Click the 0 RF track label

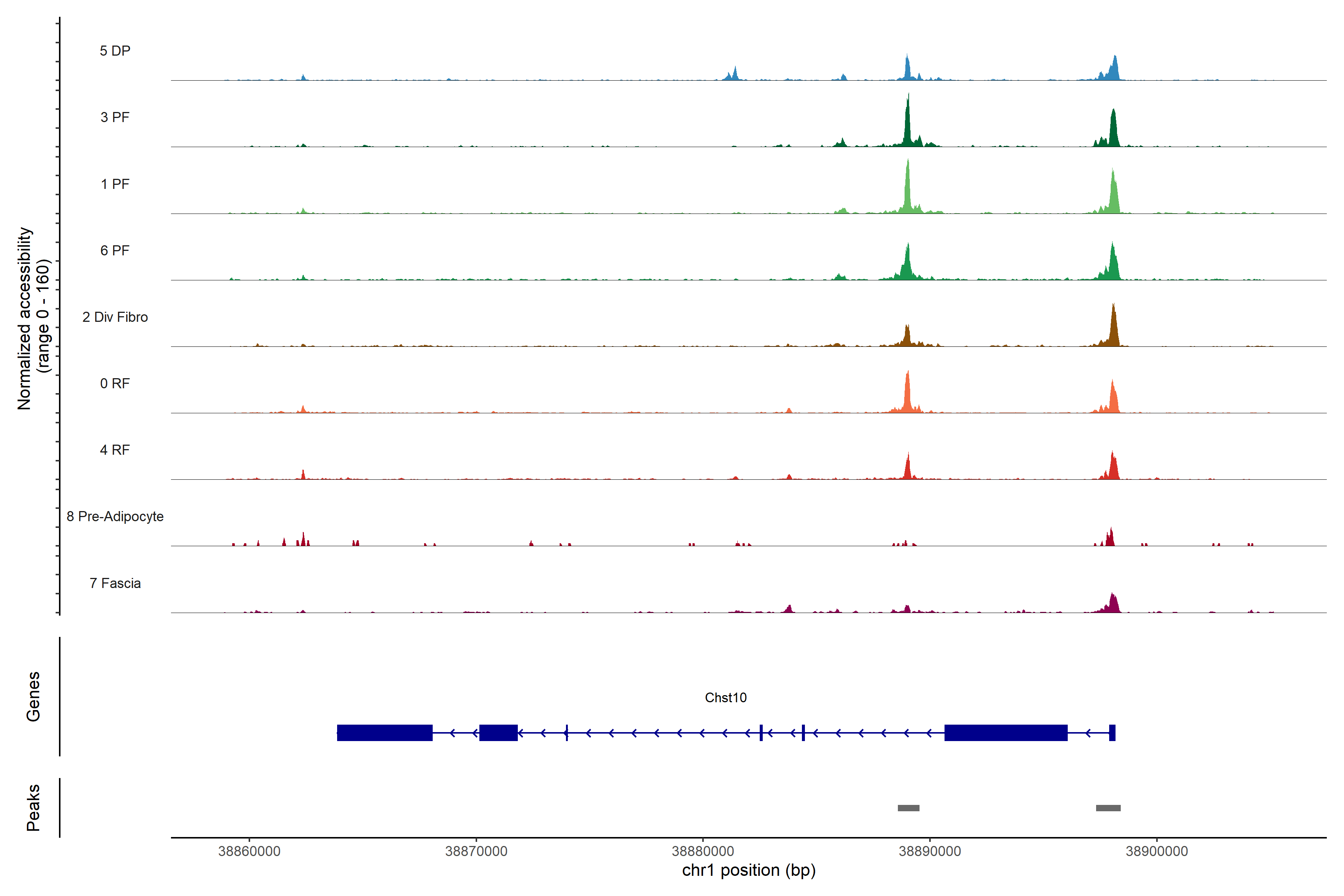pyautogui.click(x=115, y=383)
